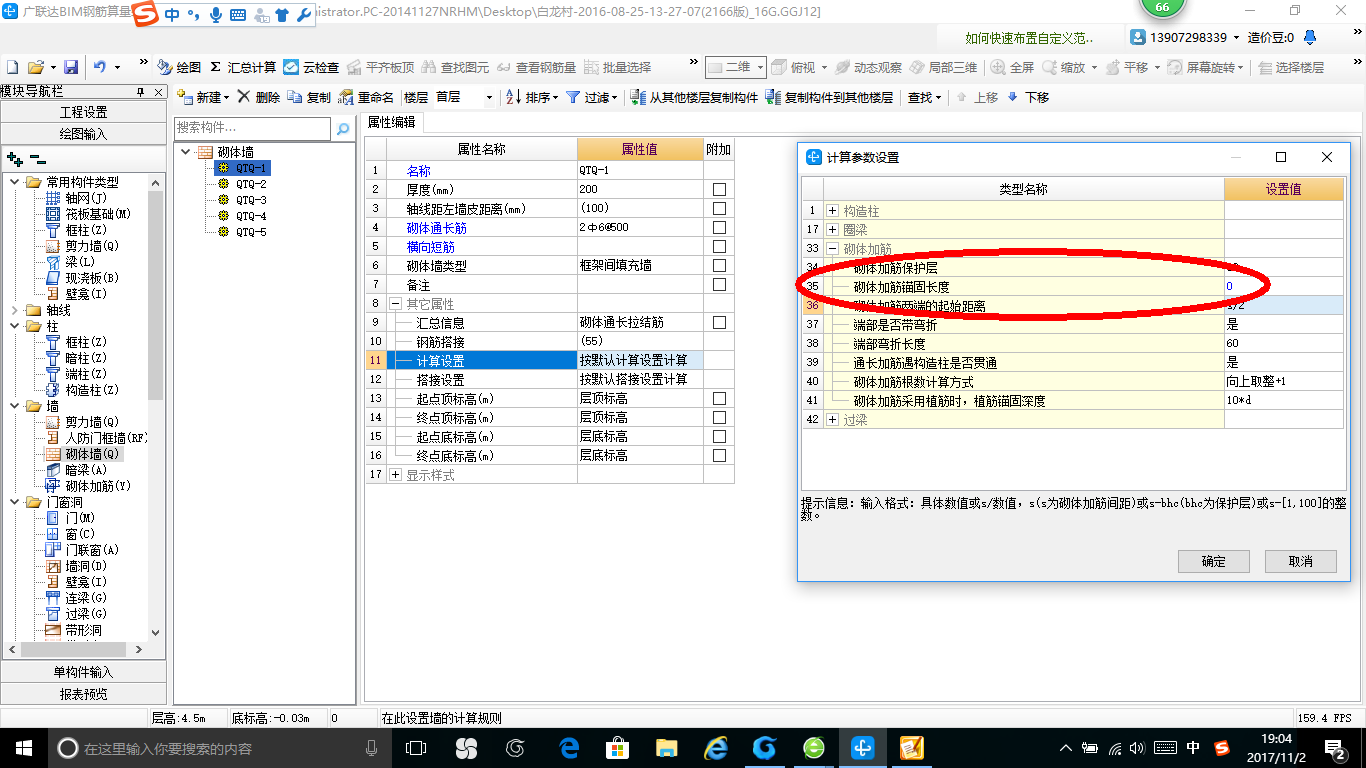
Task: Select 连梁(G) in the navigation tree
Action: 86,598
